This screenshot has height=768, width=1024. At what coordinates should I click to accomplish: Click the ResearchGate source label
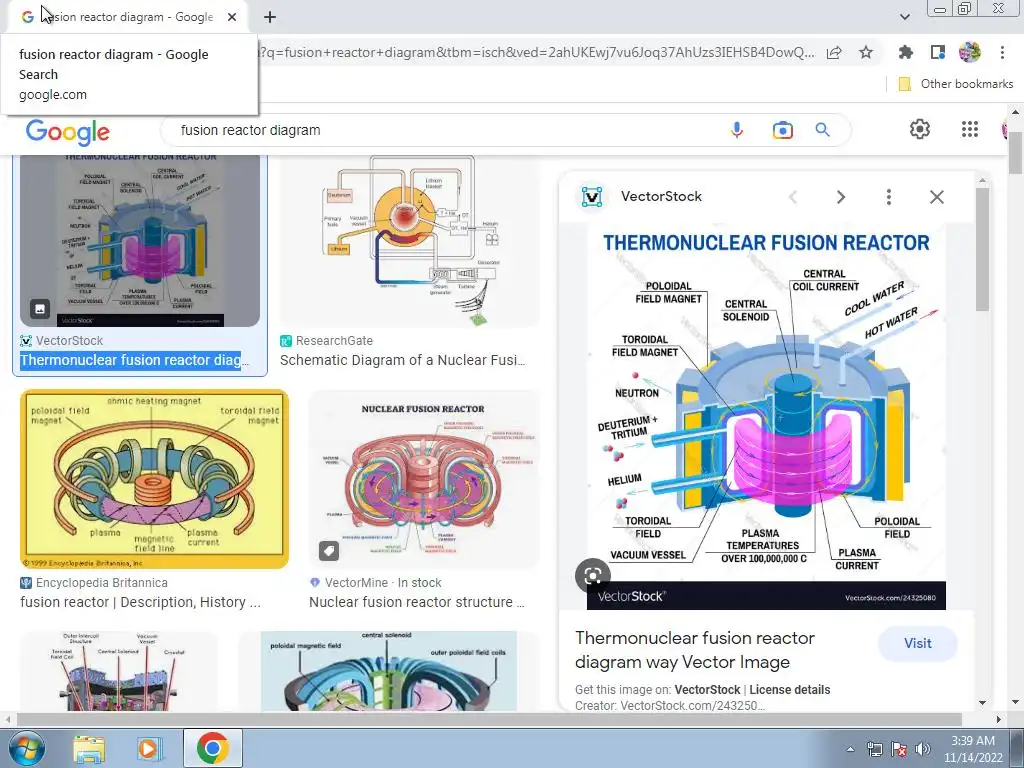point(334,340)
